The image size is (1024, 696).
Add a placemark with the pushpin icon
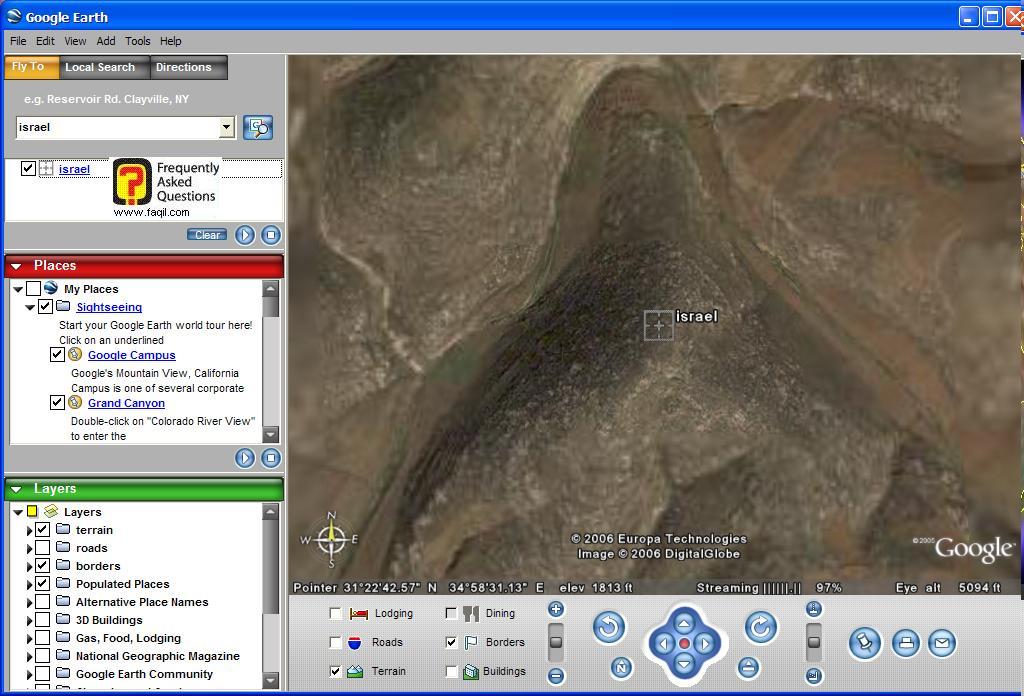tap(865, 643)
